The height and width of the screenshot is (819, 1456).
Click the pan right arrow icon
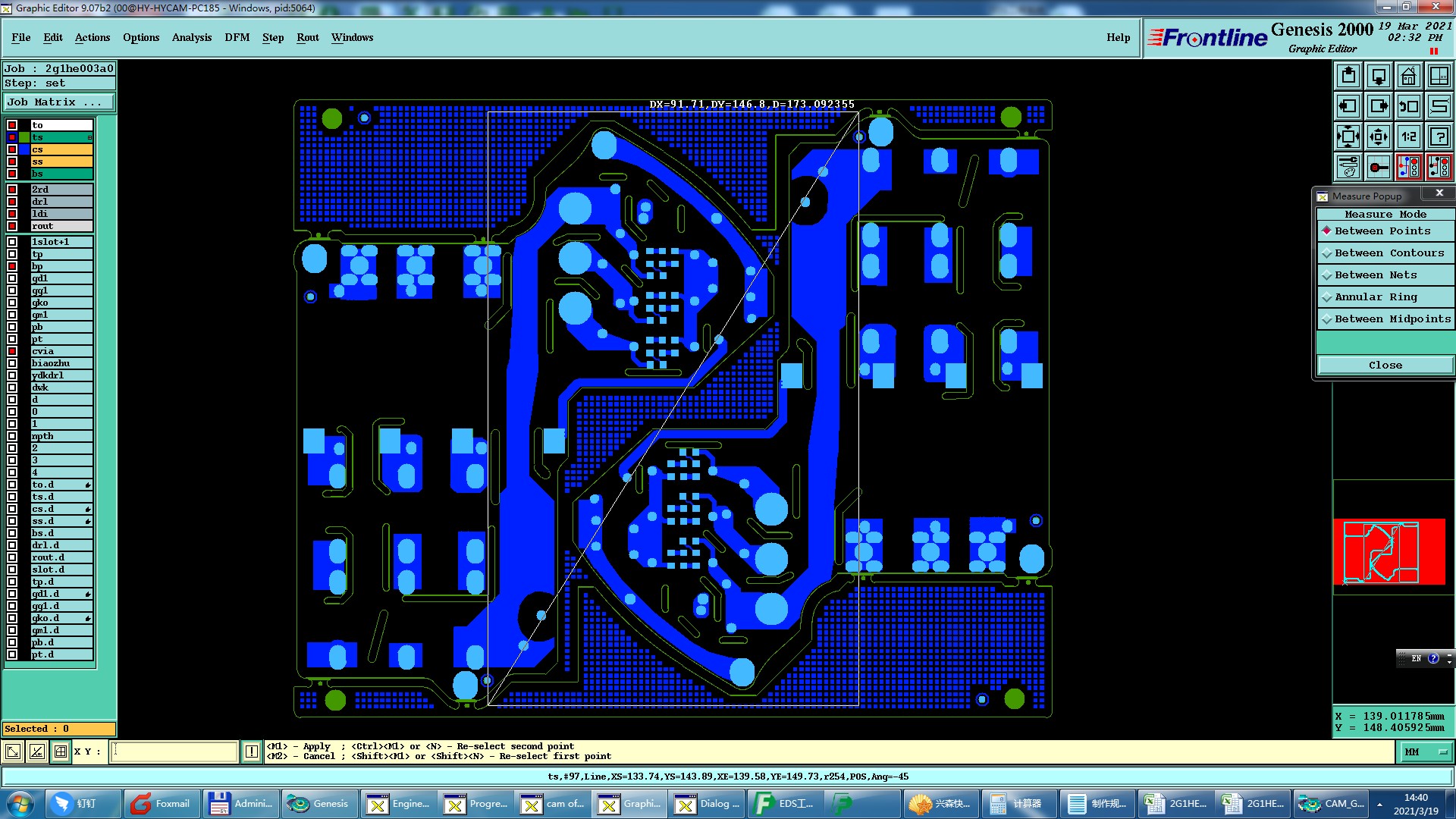pos(1378,106)
